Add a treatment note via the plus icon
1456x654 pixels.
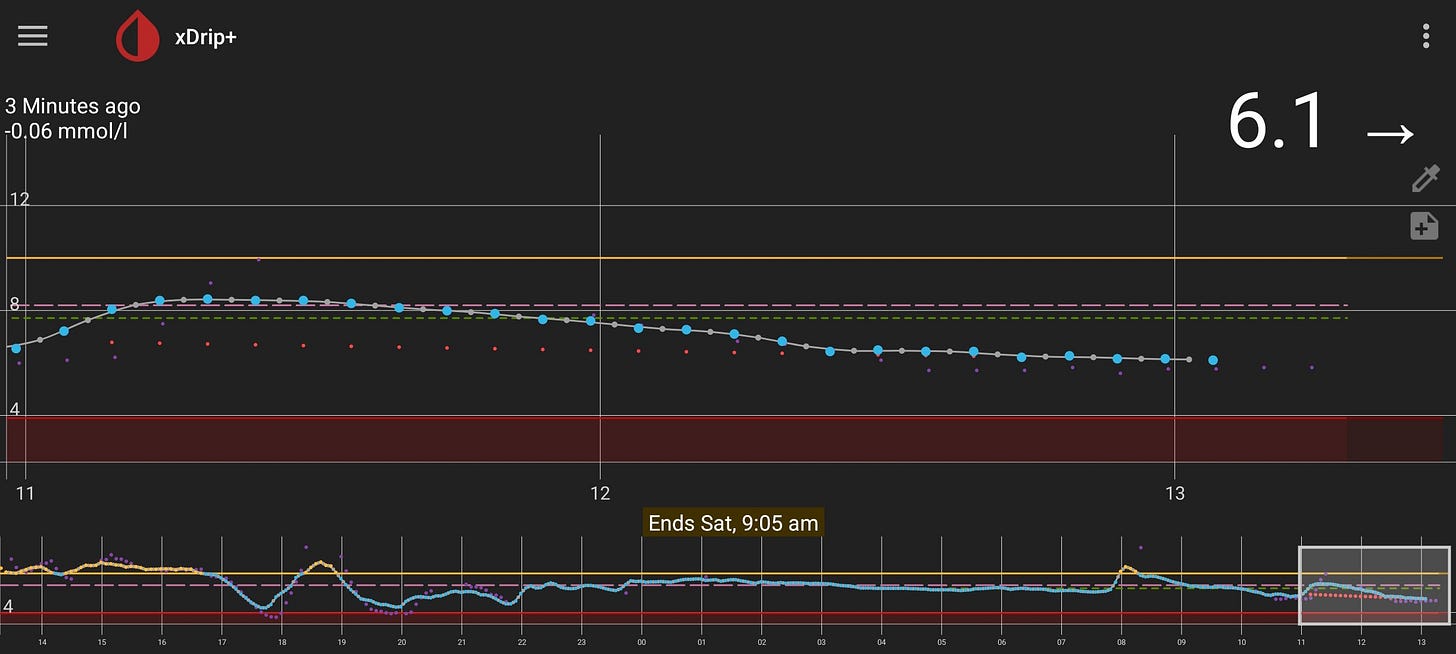1424,227
